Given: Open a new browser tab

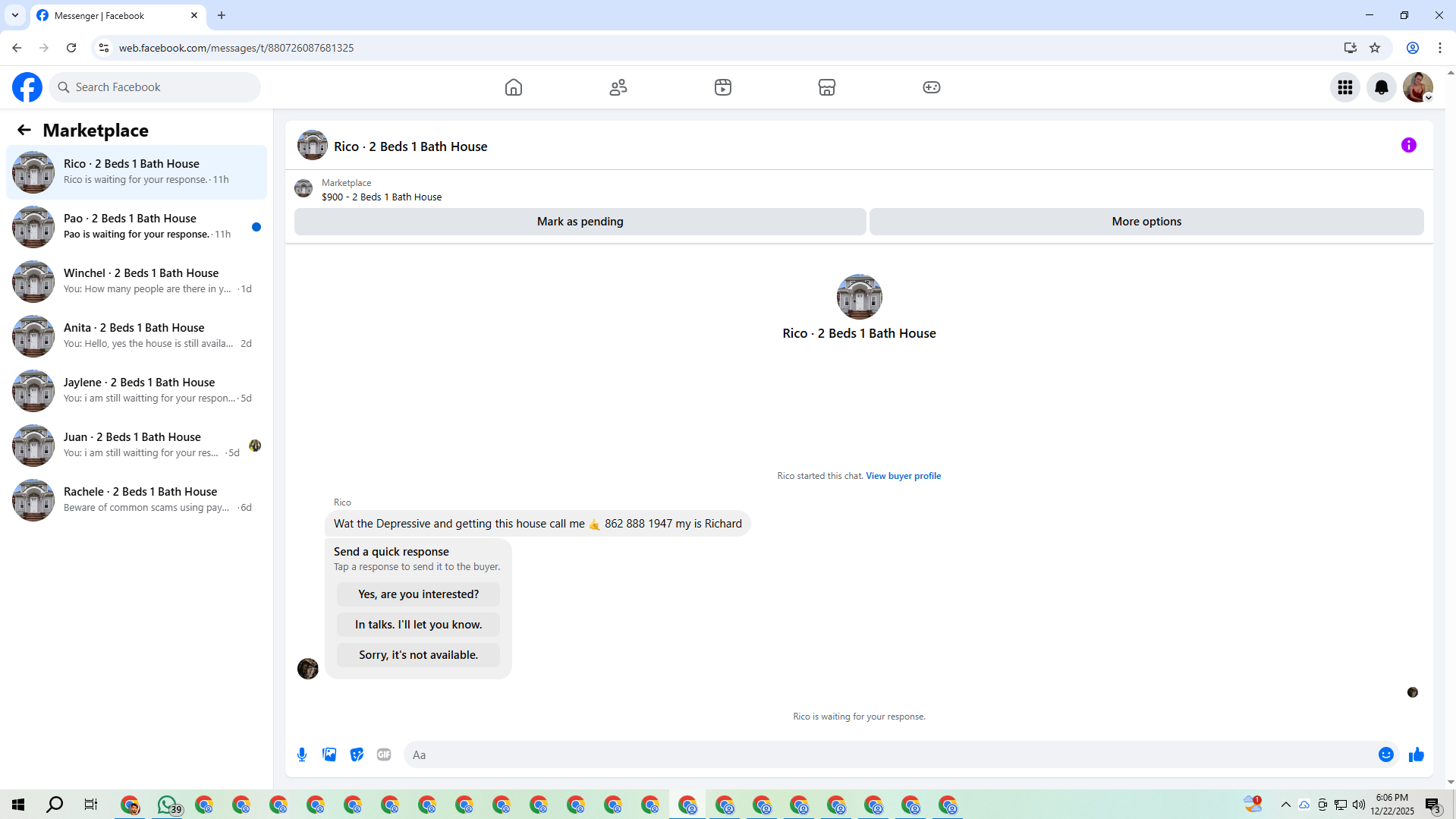Looking at the screenshot, I should [x=222, y=15].
